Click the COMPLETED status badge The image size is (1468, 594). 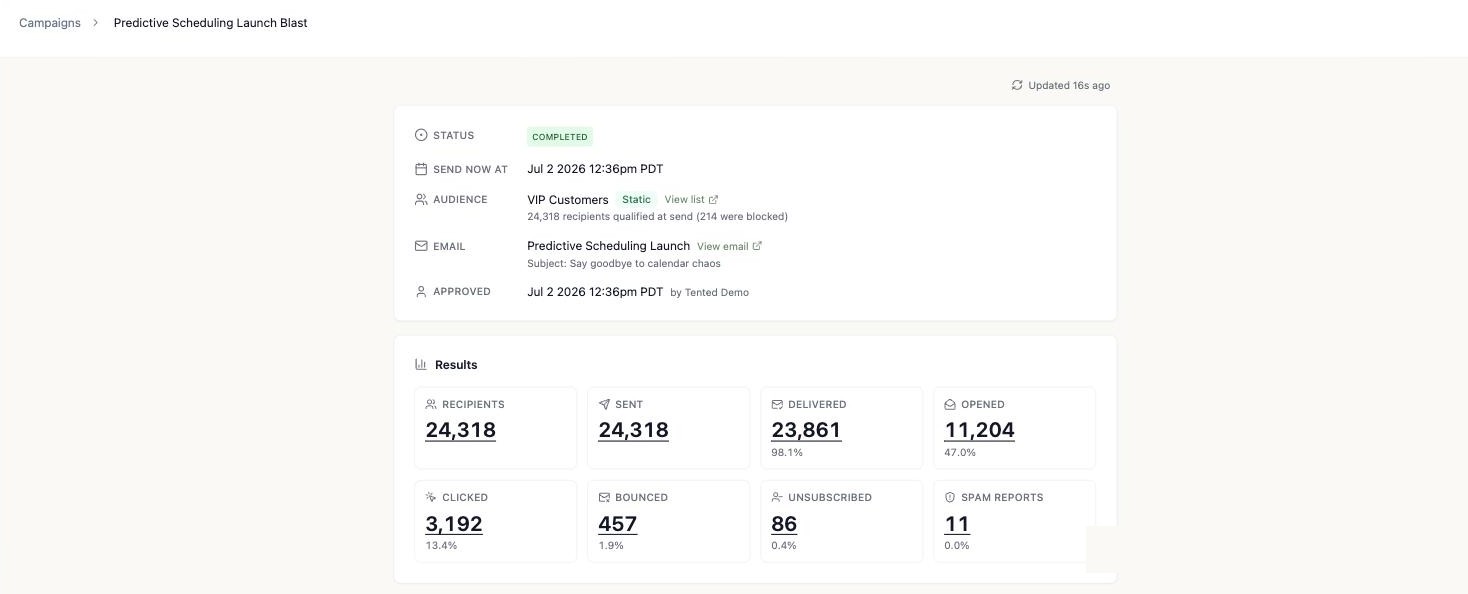tap(560, 136)
